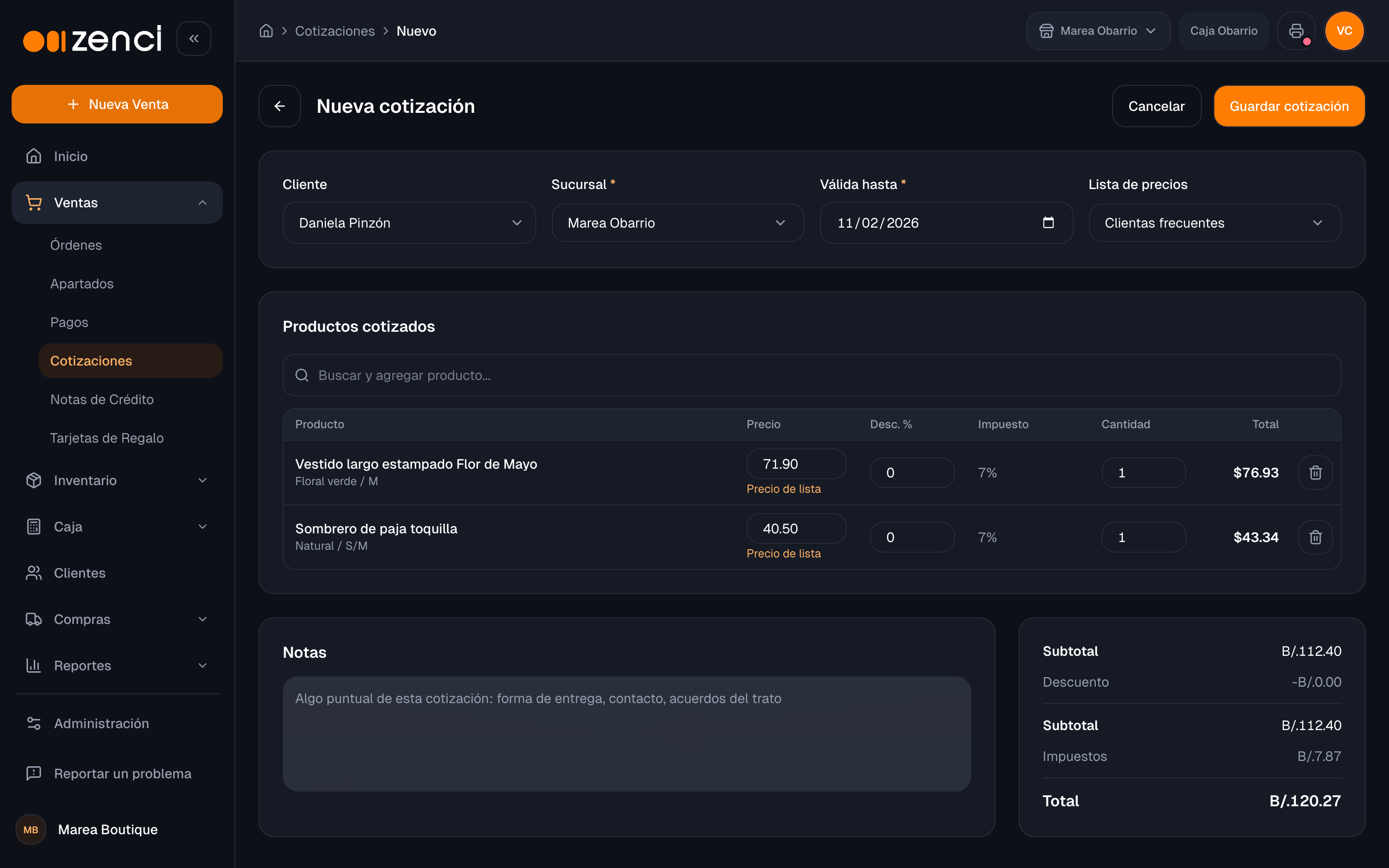Viewport: 1389px width, 868px height.
Task: Collapse the Ventas menu section
Action: pos(117,203)
